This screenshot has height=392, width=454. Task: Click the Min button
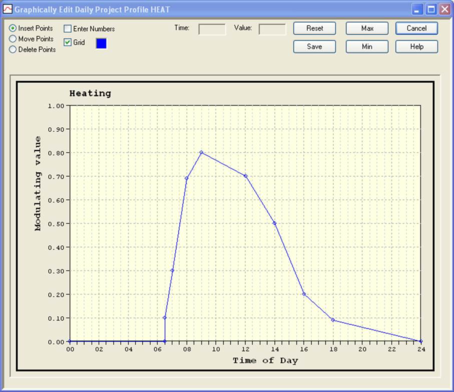367,47
